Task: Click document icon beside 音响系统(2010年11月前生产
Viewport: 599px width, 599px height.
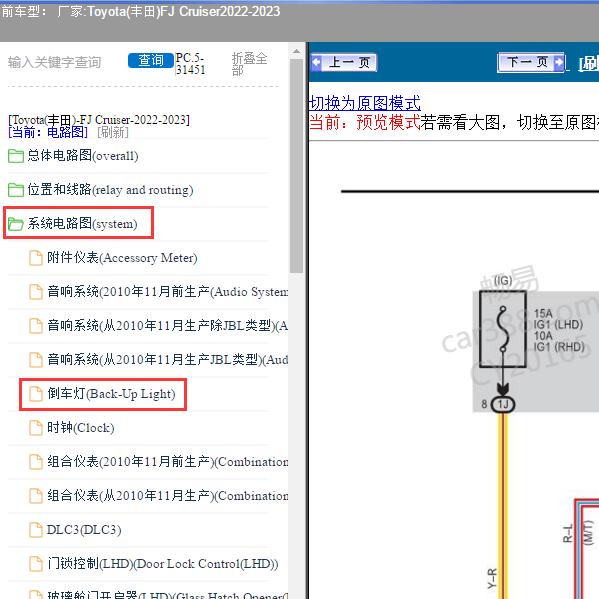Action: [36, 292]
